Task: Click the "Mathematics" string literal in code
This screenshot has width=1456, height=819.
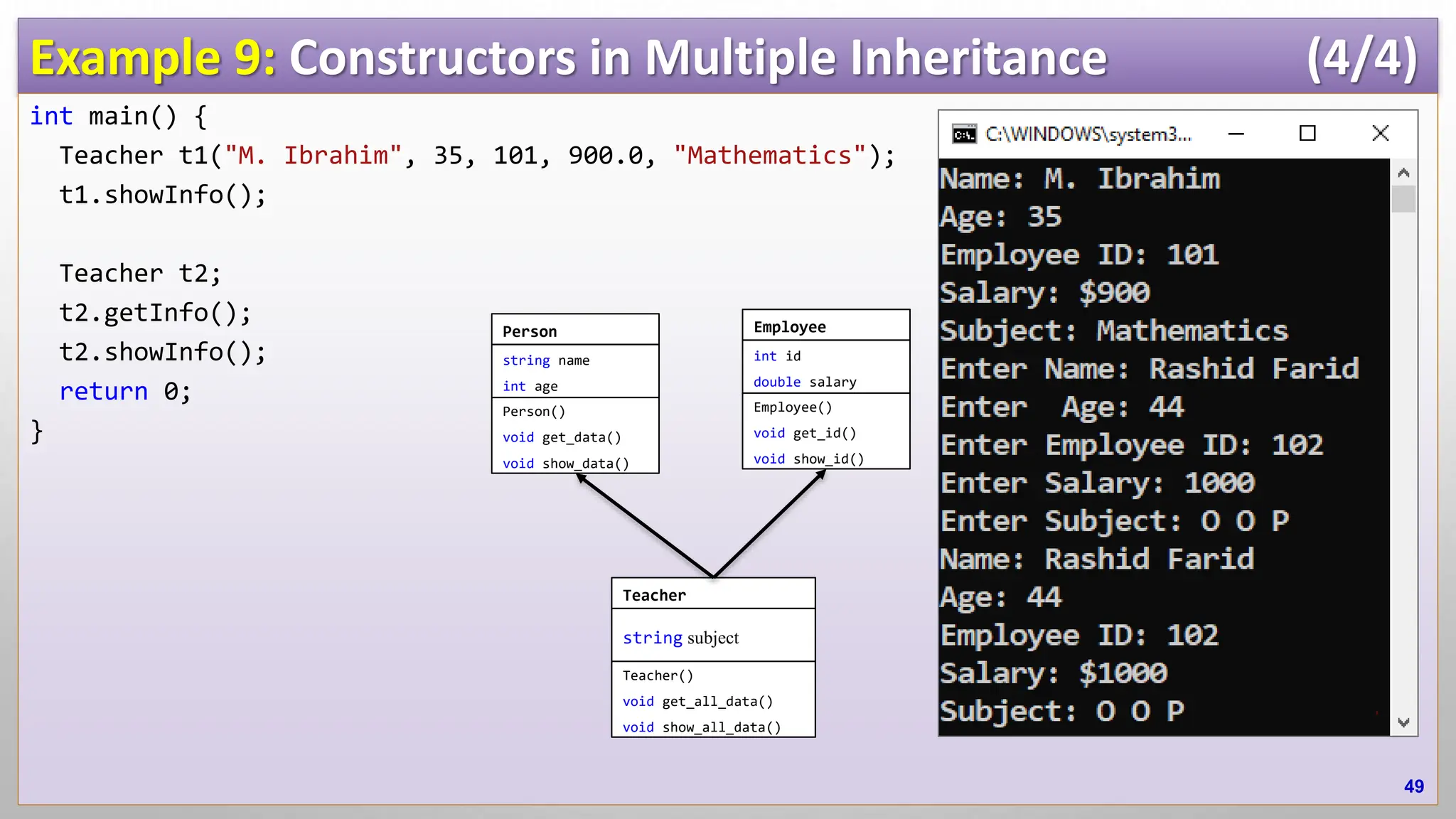Action: pos(770,156)
